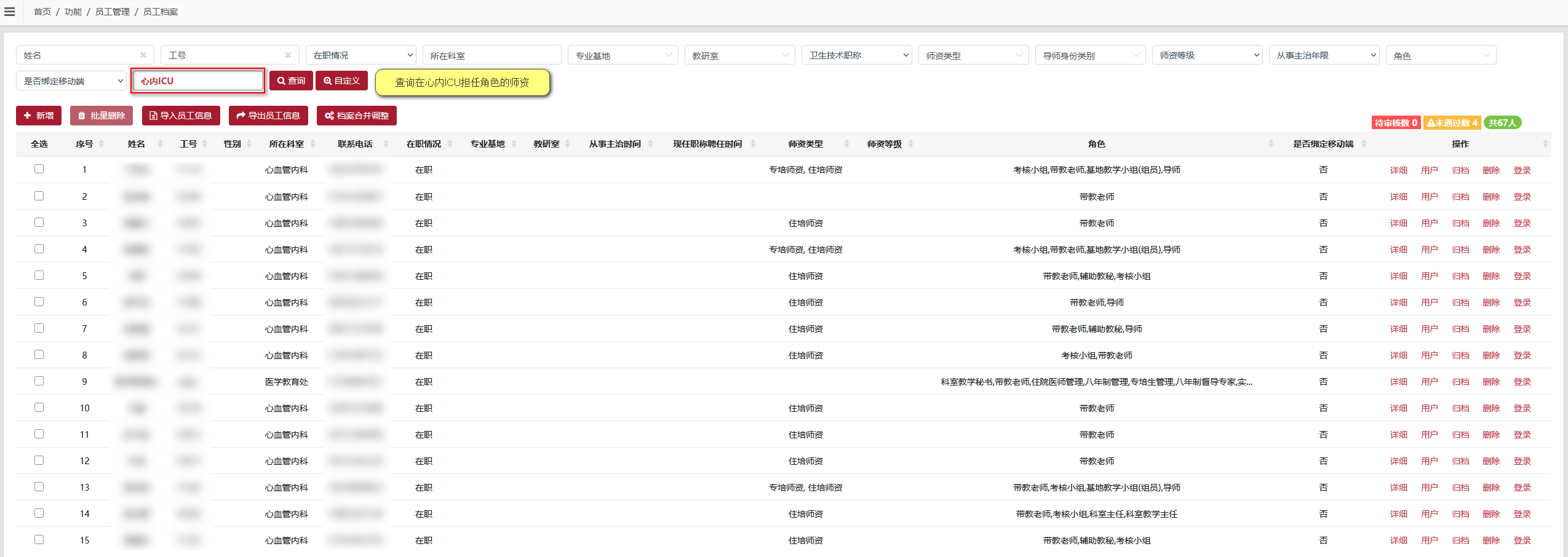Focus the 所在科室 department input field
The height and width of the screenshot is (557, 1568).
(492, 55)
